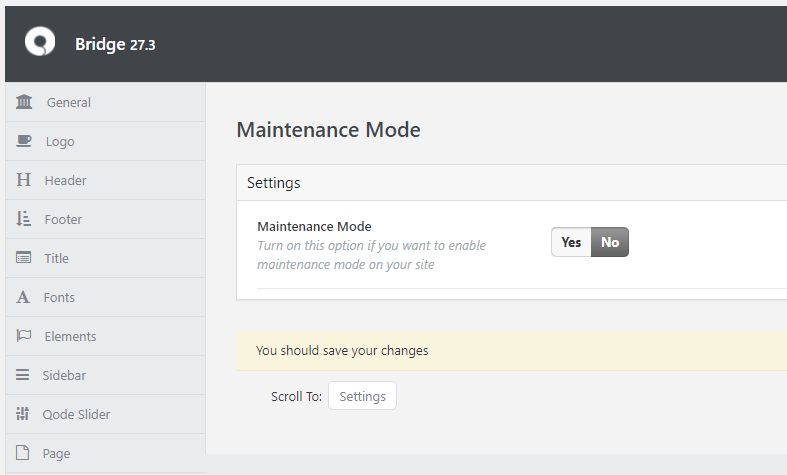Click the Fonts letter A icon
Viewport: 787px width, 475px height.
pos(23,297)
